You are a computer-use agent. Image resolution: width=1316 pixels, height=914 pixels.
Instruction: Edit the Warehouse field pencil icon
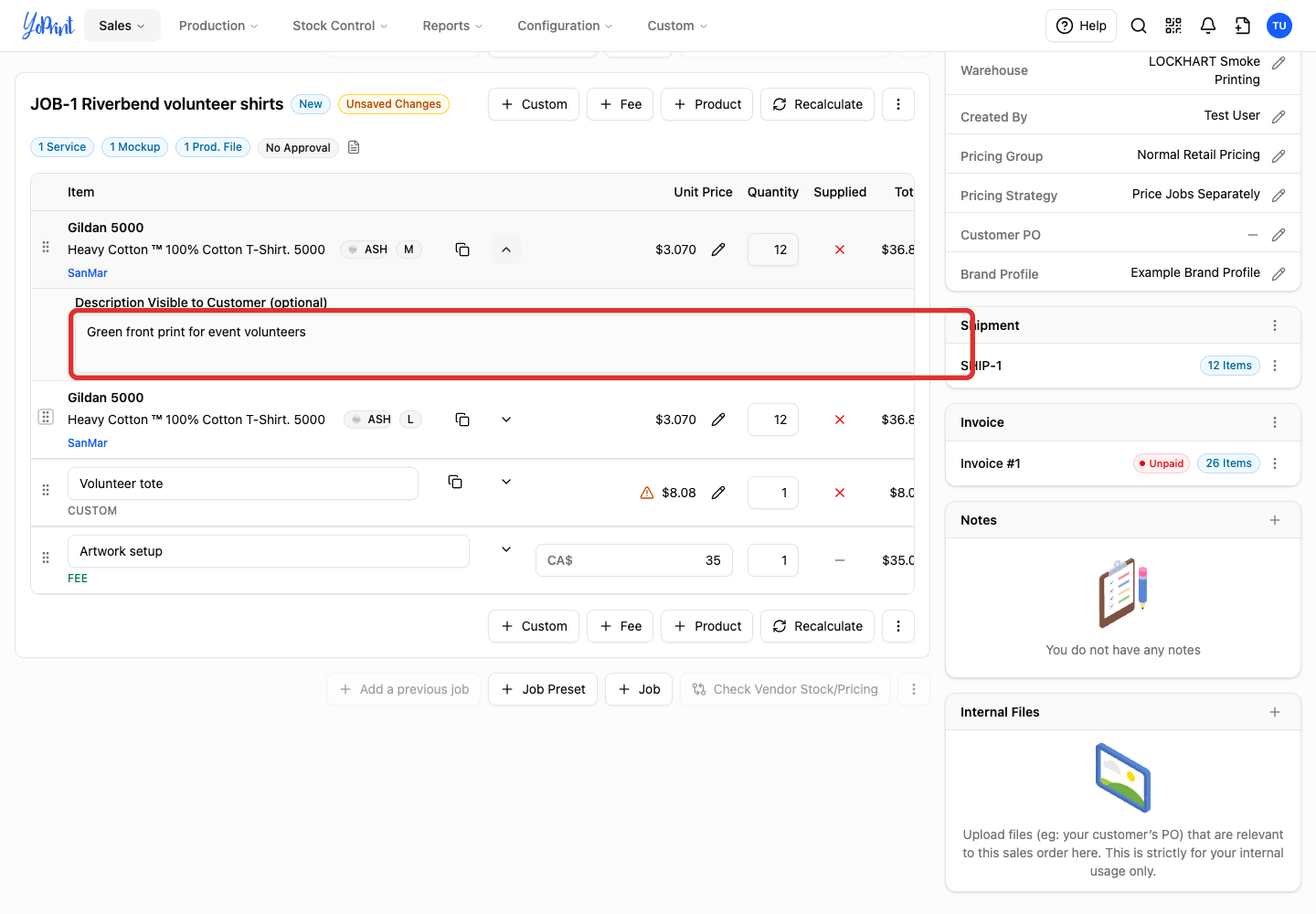pos(1279,63)
